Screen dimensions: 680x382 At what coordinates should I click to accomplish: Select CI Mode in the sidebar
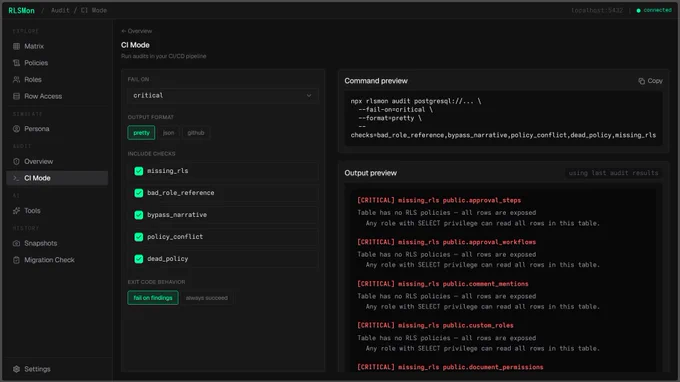click(57, 178)
